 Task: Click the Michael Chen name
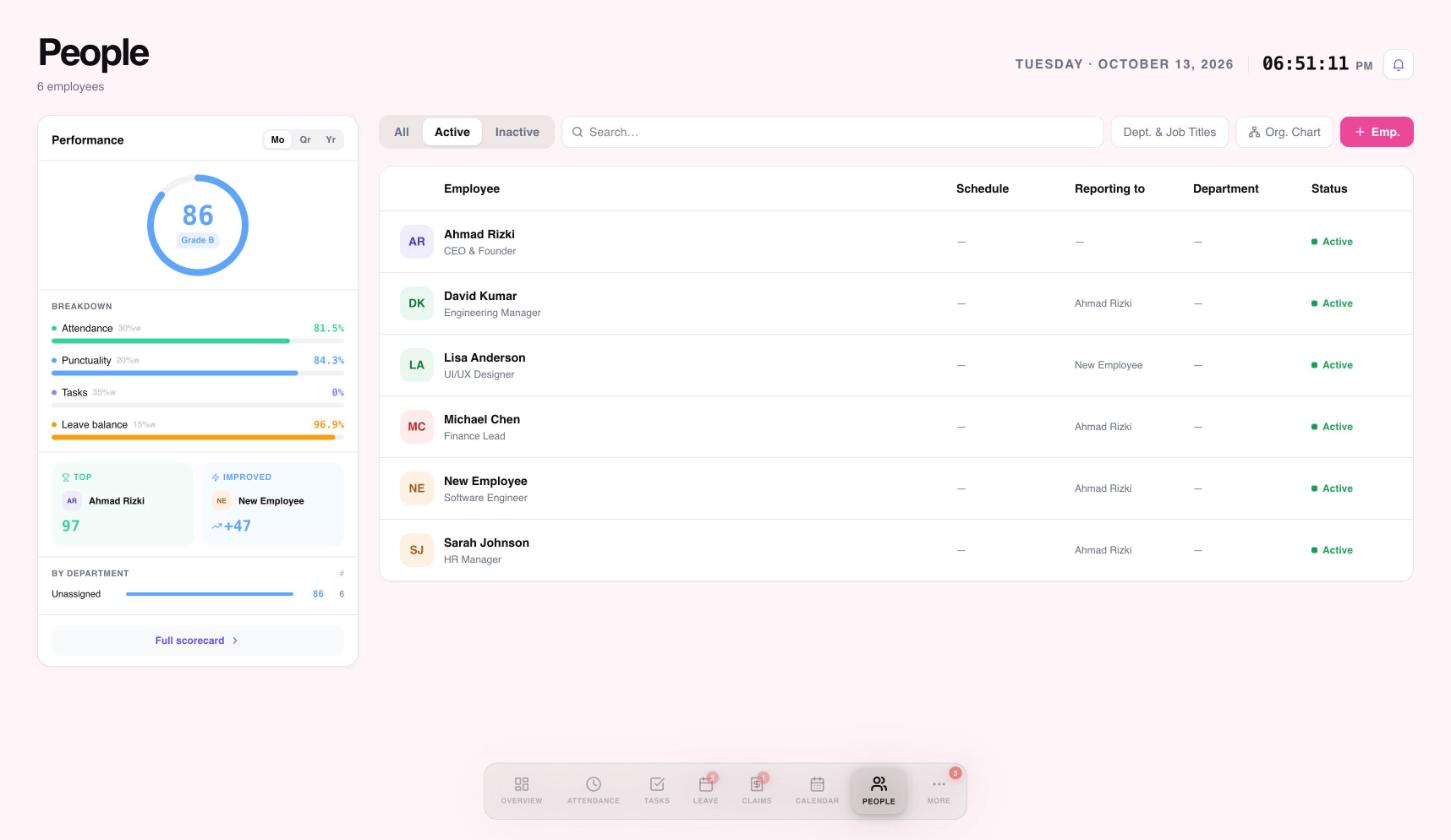pos(482,420)
